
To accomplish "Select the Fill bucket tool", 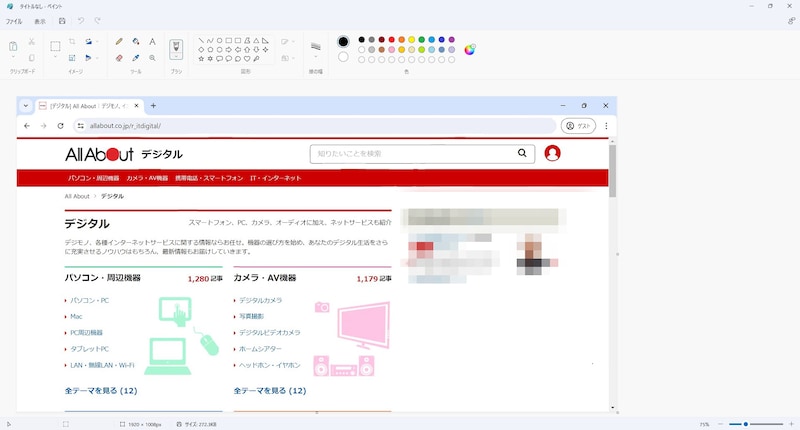I will (x=136, y=42).
